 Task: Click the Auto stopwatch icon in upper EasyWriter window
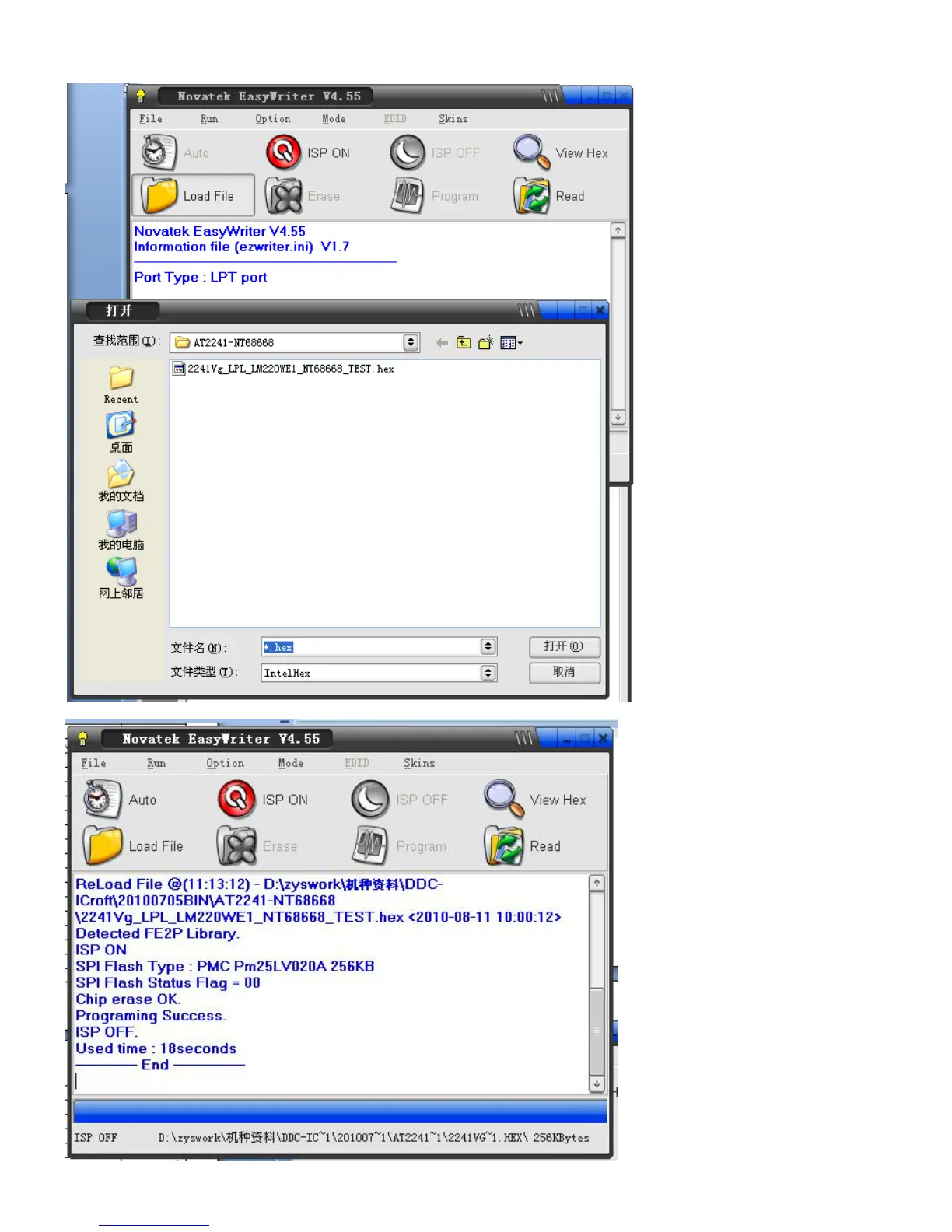coord(159,152)
